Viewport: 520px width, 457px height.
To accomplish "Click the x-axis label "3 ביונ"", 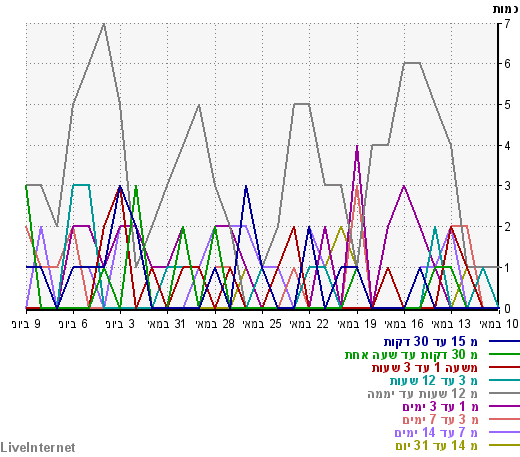I will [120, 324].
